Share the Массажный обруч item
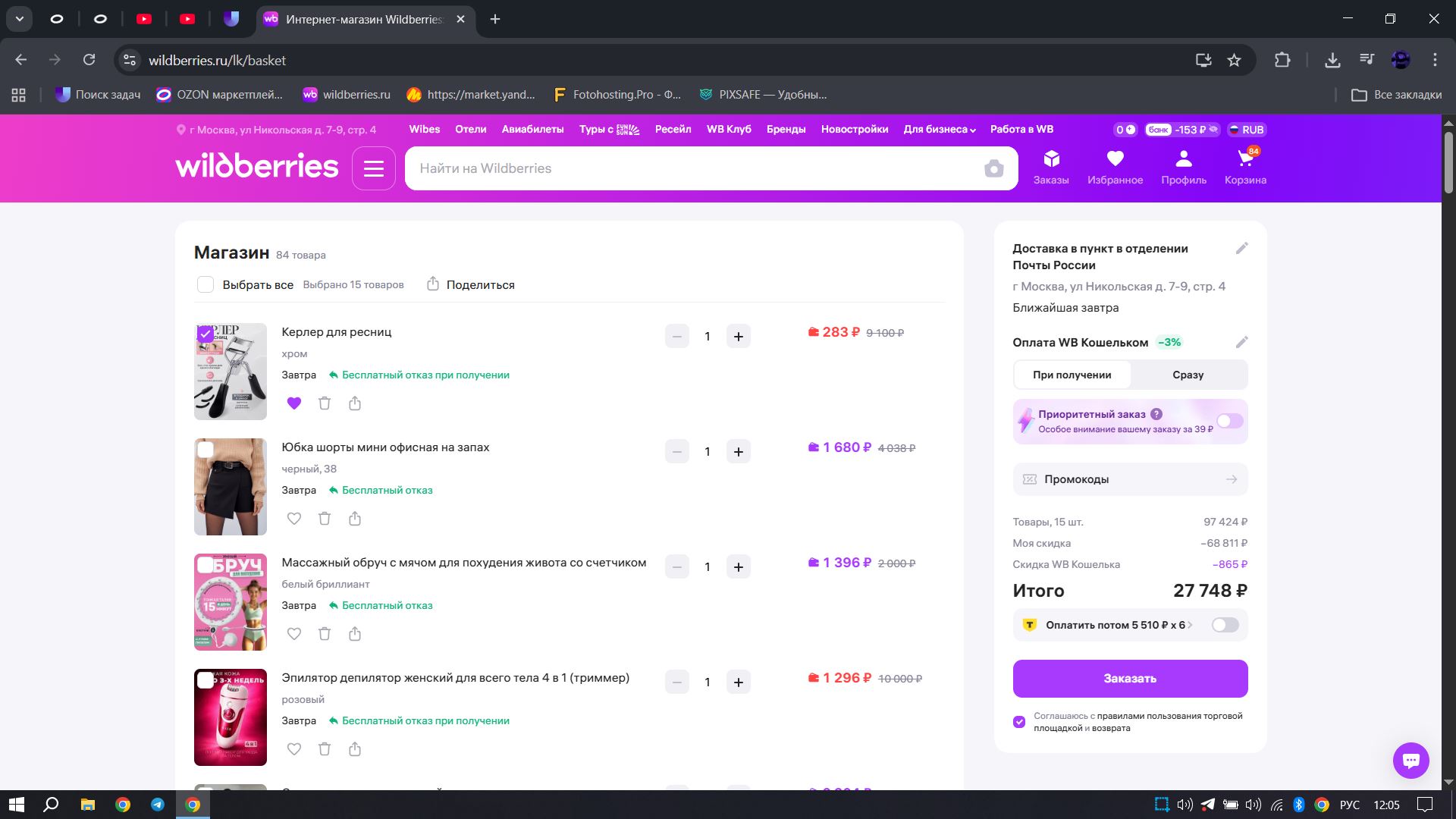Image resolution: width=1456 pixels, height=819 pixels. [x=355, y=634]
